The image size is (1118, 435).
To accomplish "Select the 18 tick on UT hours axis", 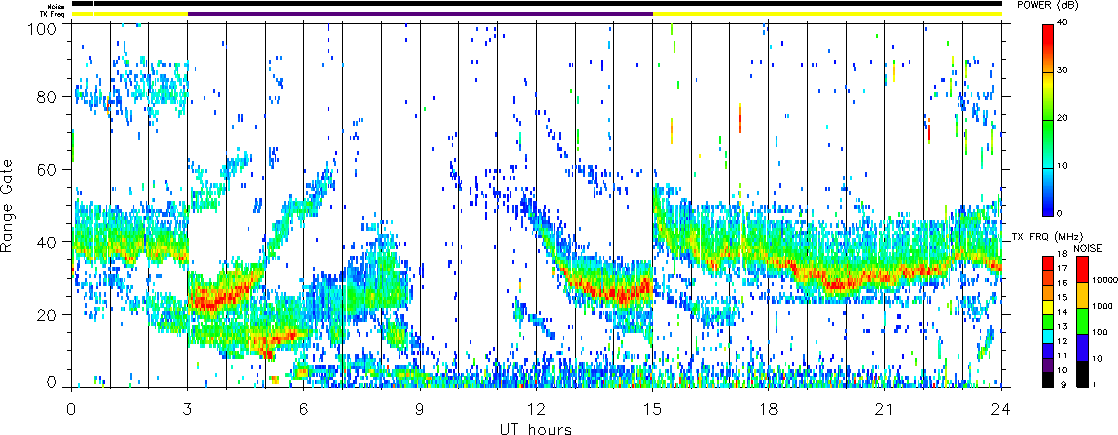I will pos(769,409).
